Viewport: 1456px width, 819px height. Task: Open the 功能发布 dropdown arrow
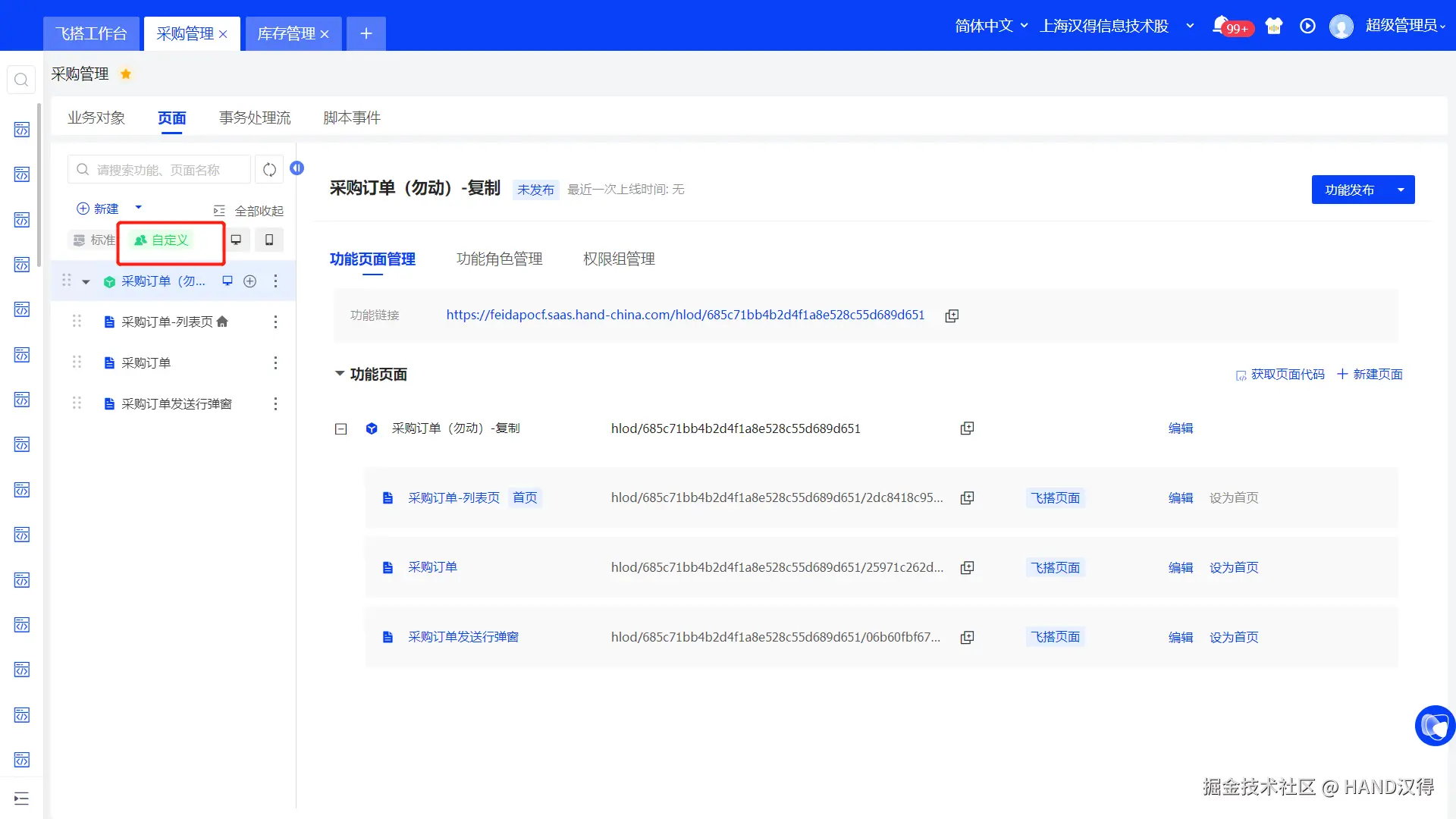(x=1401, y=190)
